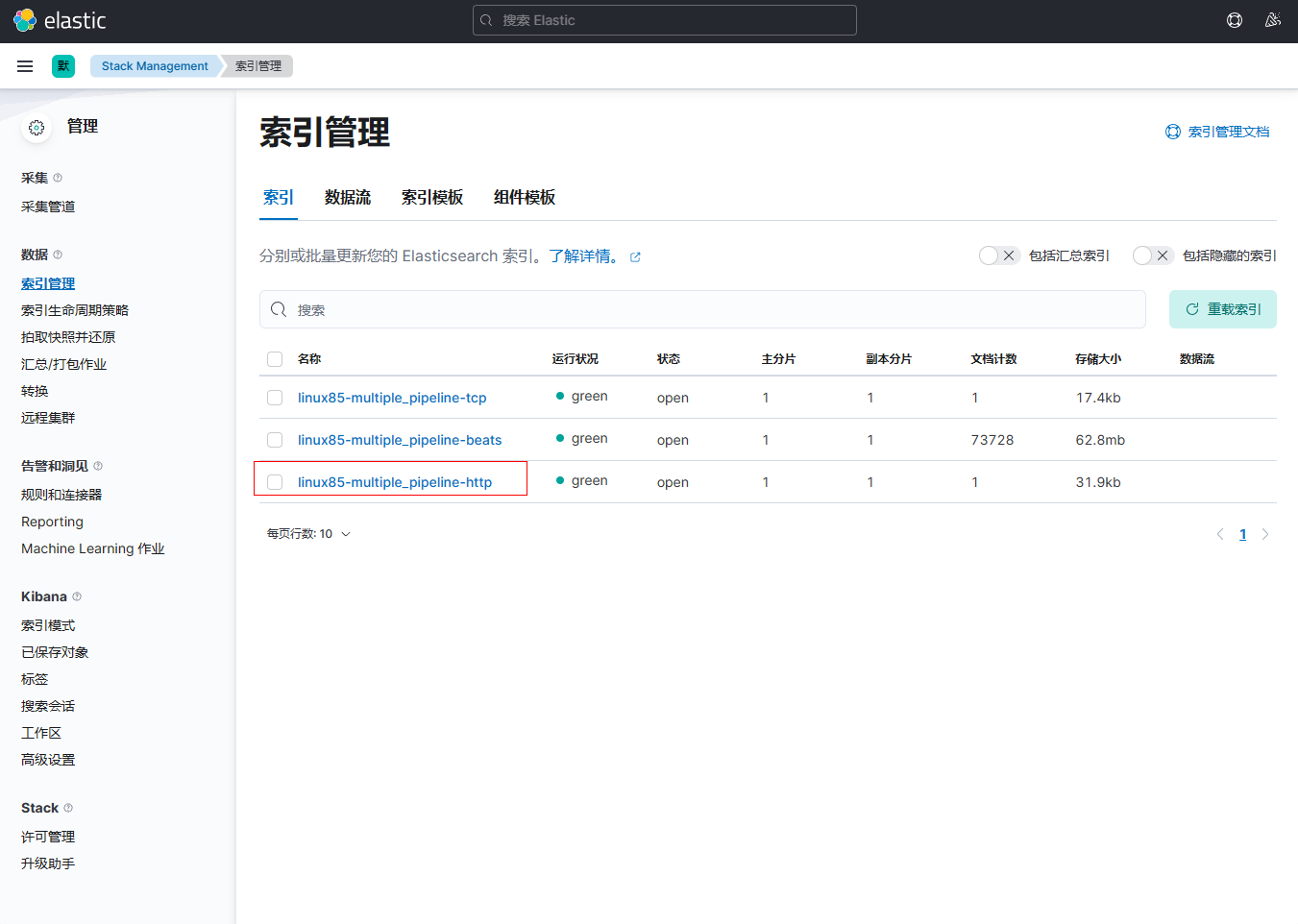Click the info icon beside 采集 heading
Viewport: 1298px width, 924px height.
[58, 178]
